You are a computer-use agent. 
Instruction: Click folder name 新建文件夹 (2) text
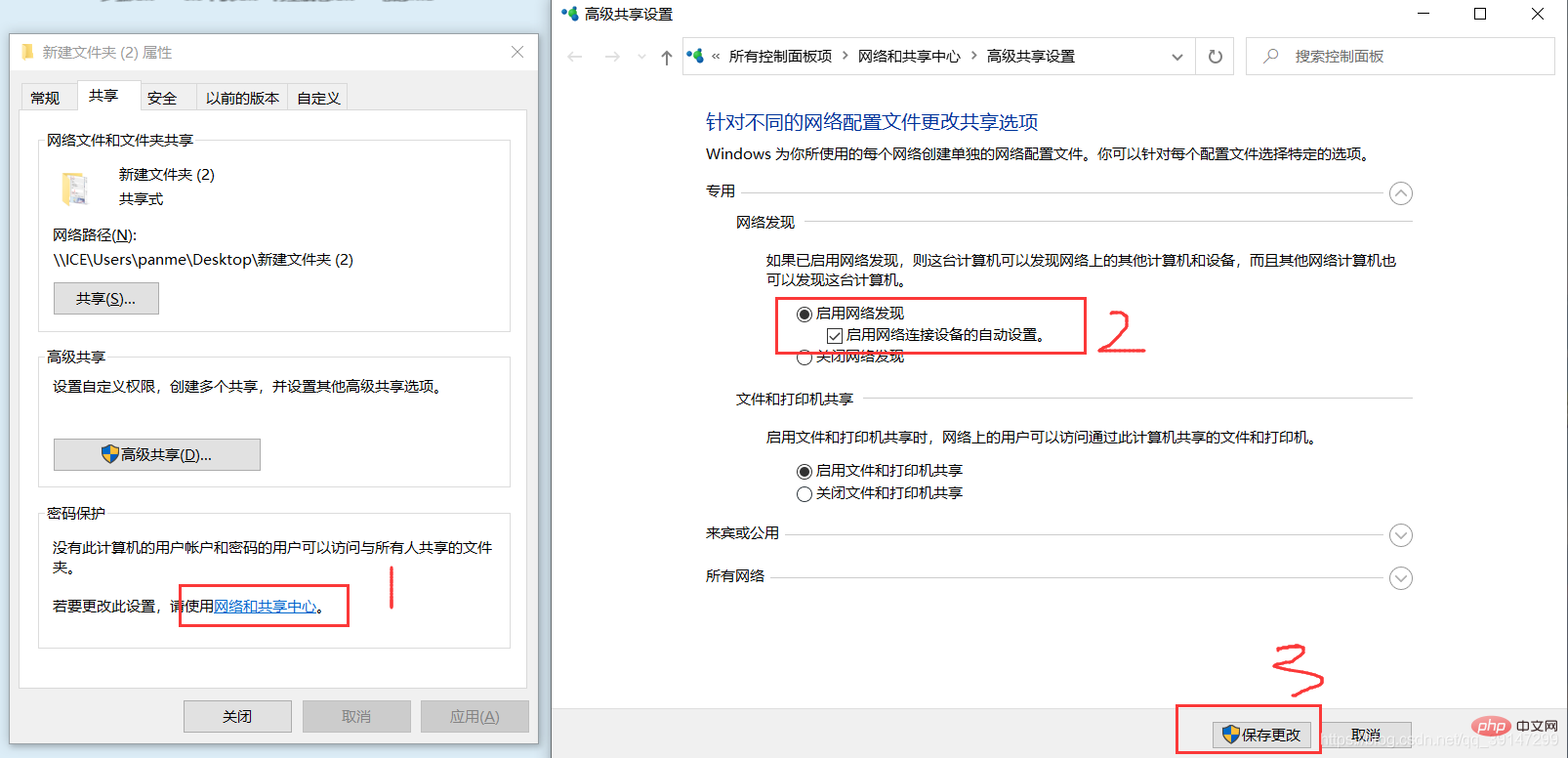click(x=167, y=175)
